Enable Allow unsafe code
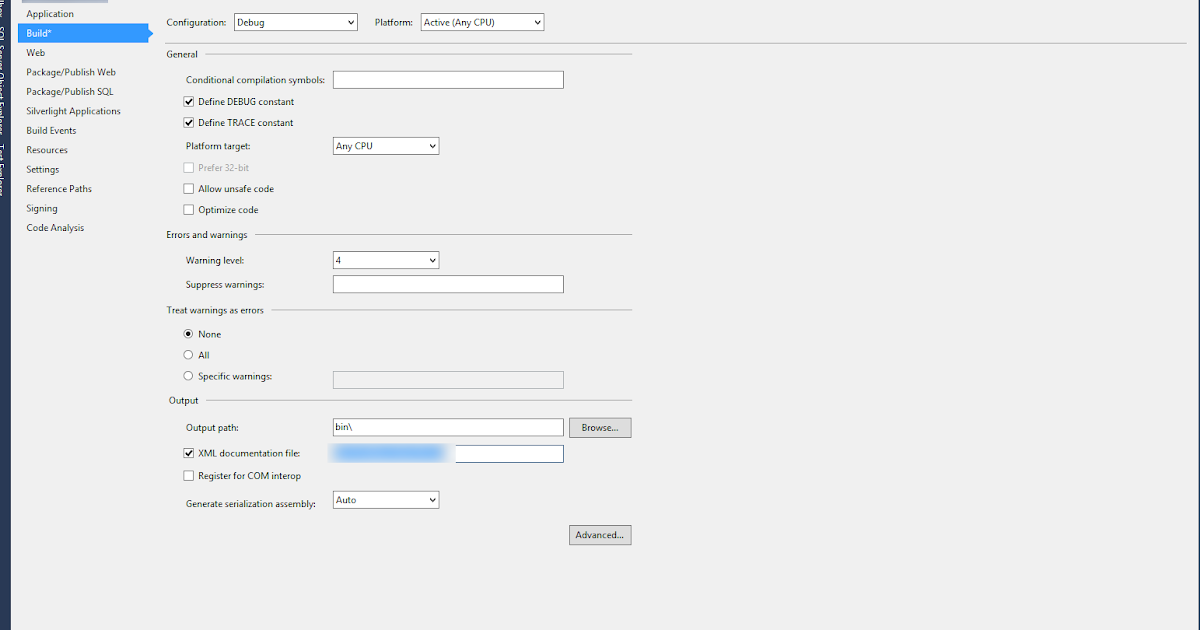The height and width of the screenshot is (630, 1200). (188, 188)
